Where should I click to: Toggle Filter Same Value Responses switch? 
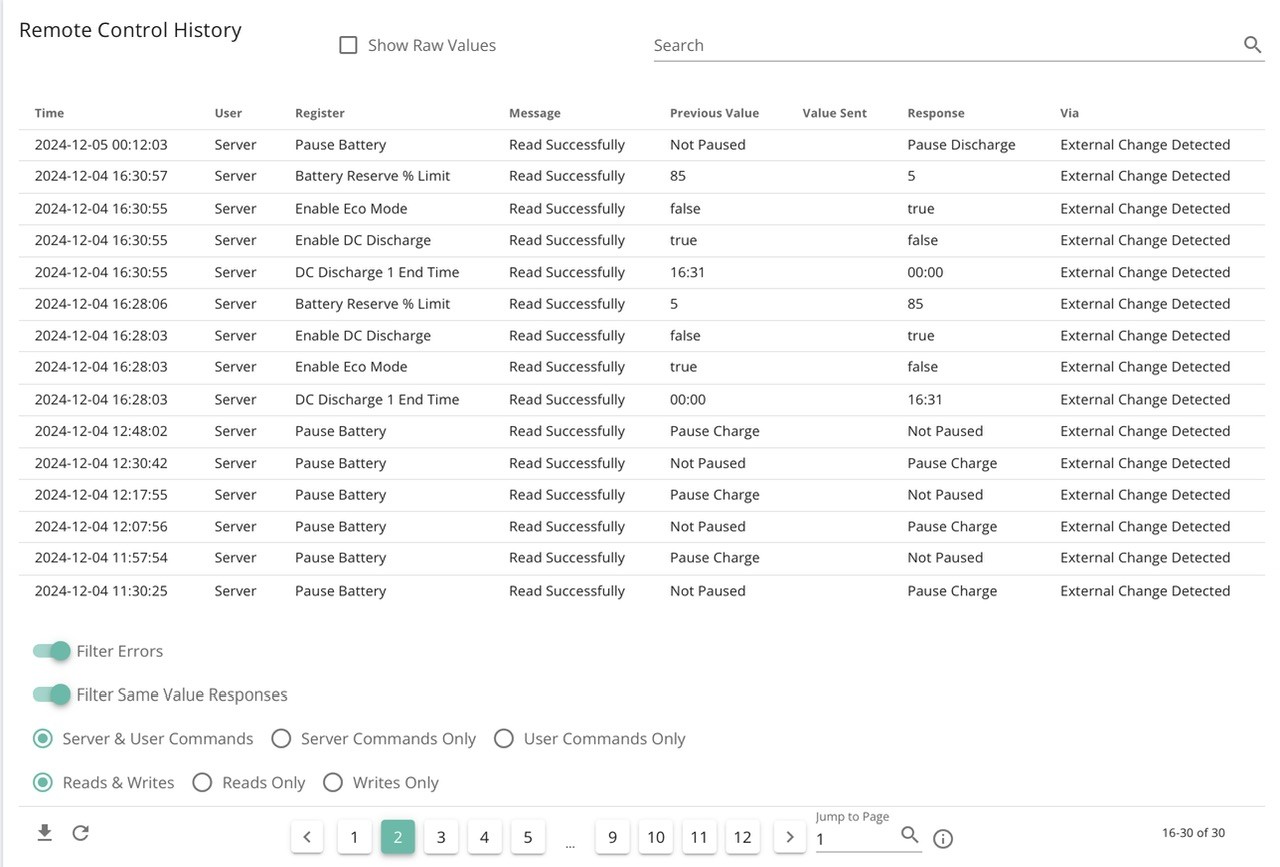[52, 694]
